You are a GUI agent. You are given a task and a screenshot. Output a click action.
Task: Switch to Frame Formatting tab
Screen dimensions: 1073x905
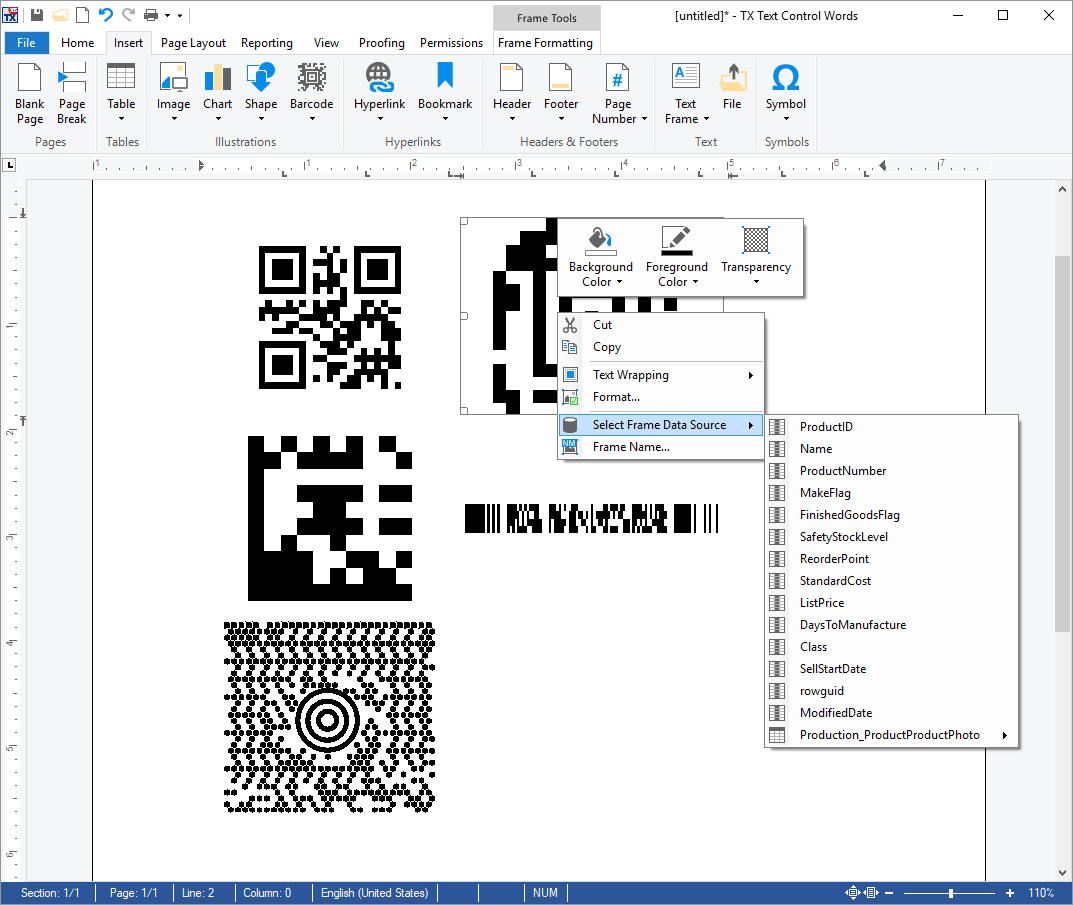point(545,42)
